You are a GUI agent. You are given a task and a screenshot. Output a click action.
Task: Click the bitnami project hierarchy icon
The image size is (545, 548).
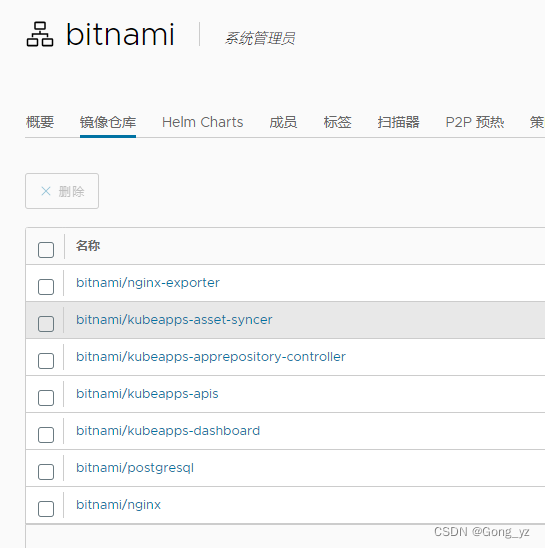pyautogui.click(x=40, y=34)
